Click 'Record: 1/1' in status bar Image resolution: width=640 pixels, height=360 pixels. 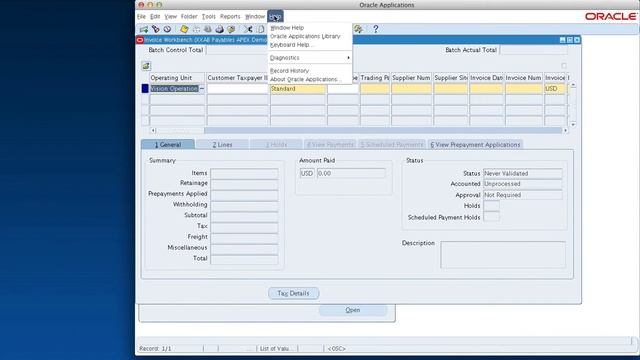[155, 349]
